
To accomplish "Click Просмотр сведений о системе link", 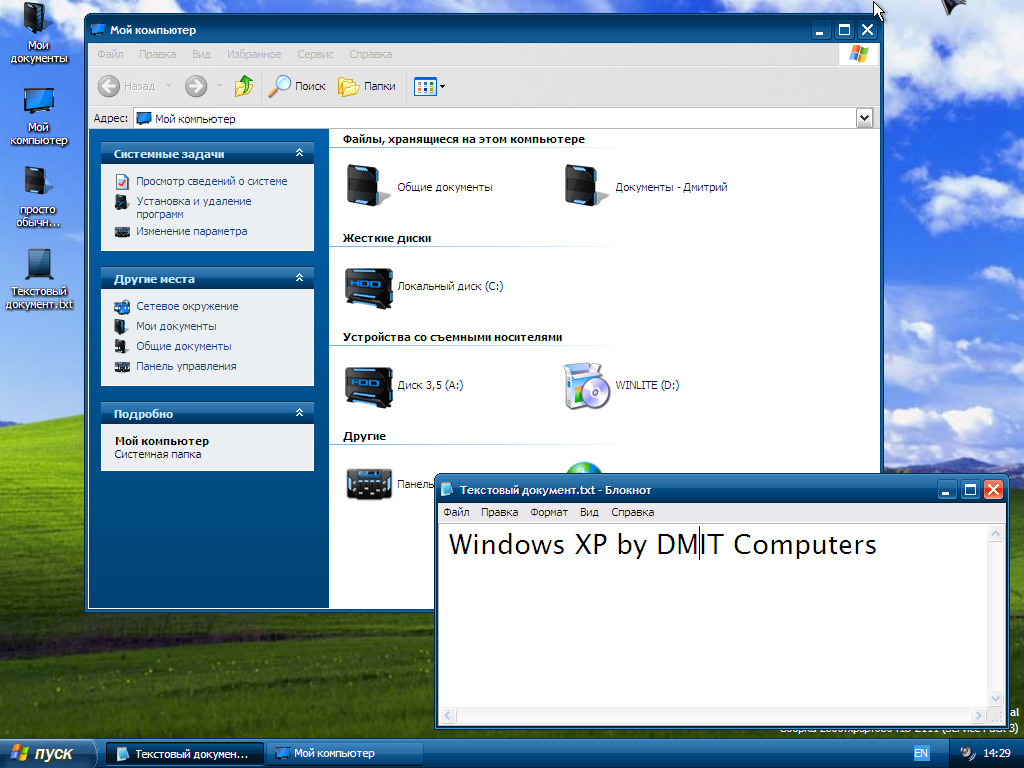I will click(x=211, y=181).
